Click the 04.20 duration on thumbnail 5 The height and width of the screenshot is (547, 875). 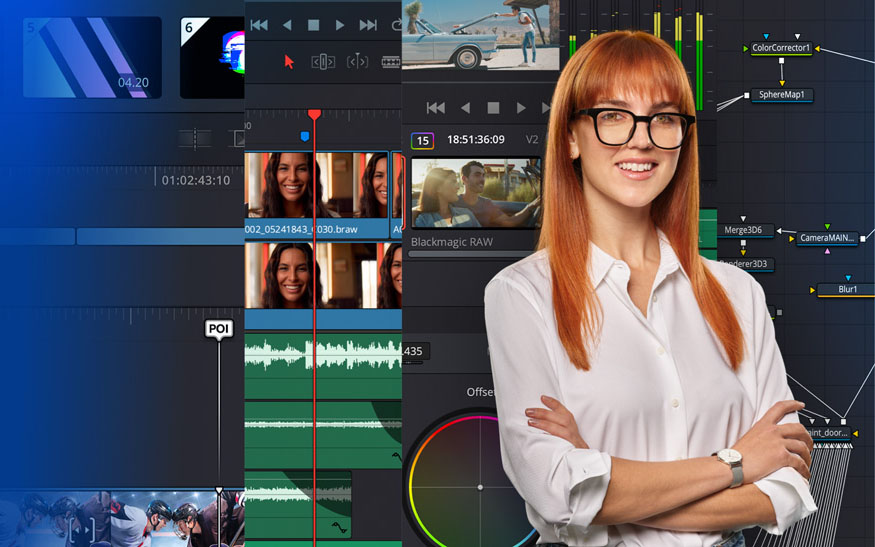pyautogui.click(x=133, y=83)
